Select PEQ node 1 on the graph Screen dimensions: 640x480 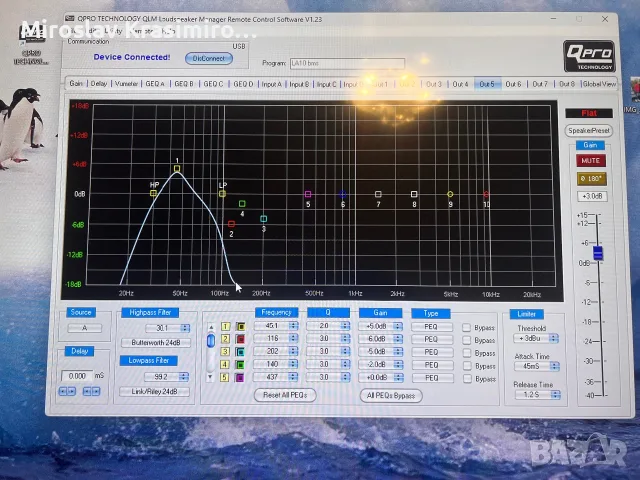(x=177, y=168)
